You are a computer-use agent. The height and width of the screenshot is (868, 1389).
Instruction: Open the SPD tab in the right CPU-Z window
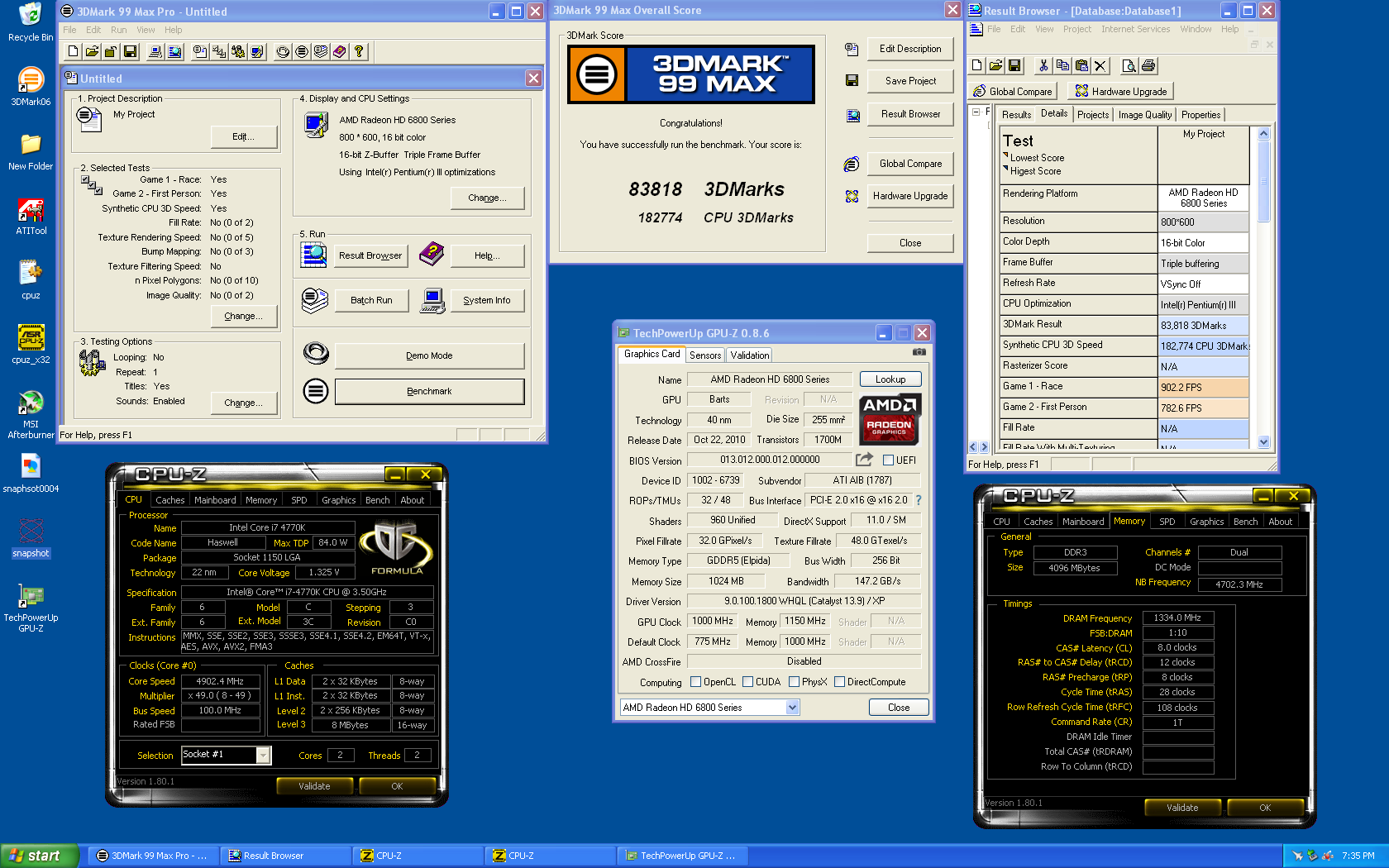pos(1167,522)
